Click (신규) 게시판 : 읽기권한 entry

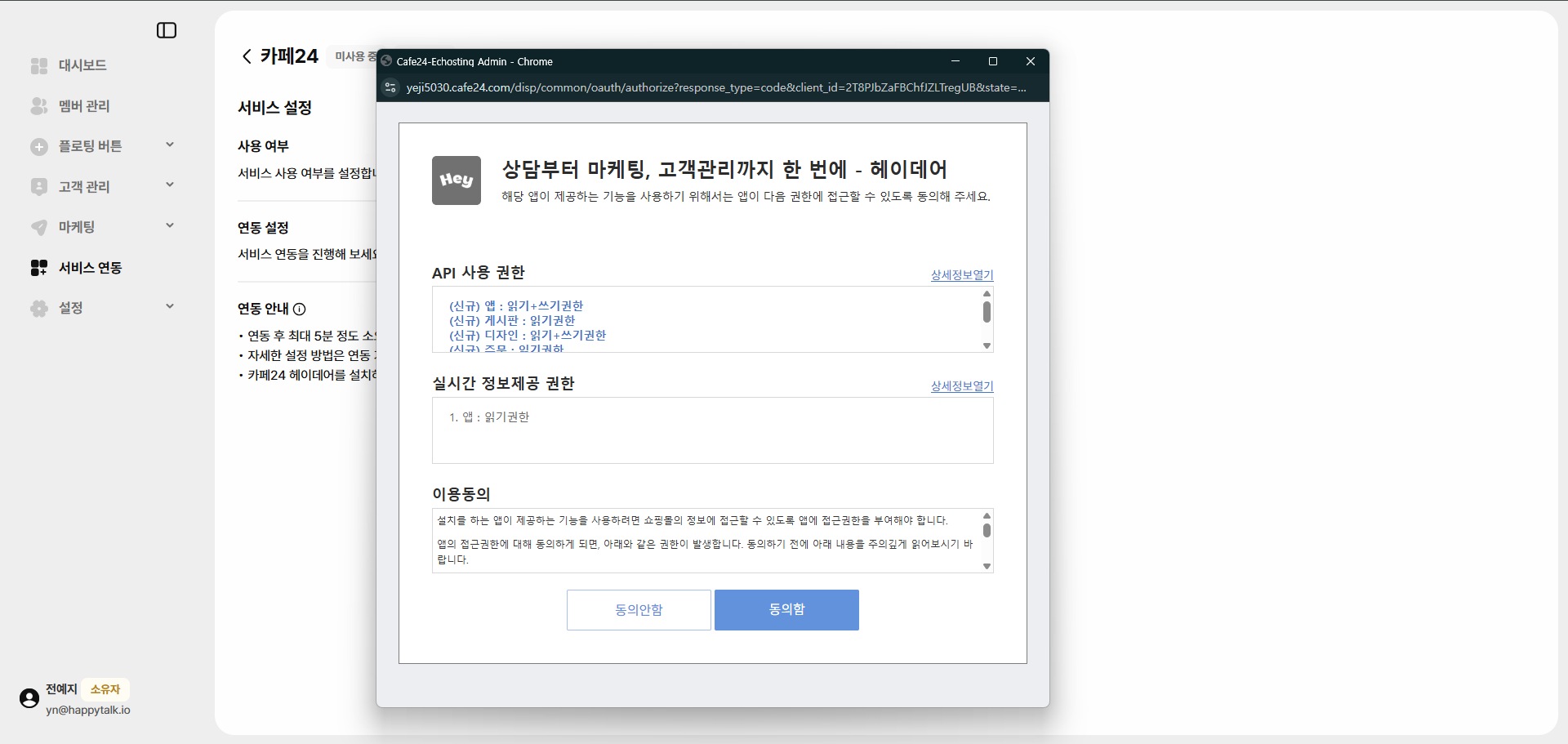(512, 321)
